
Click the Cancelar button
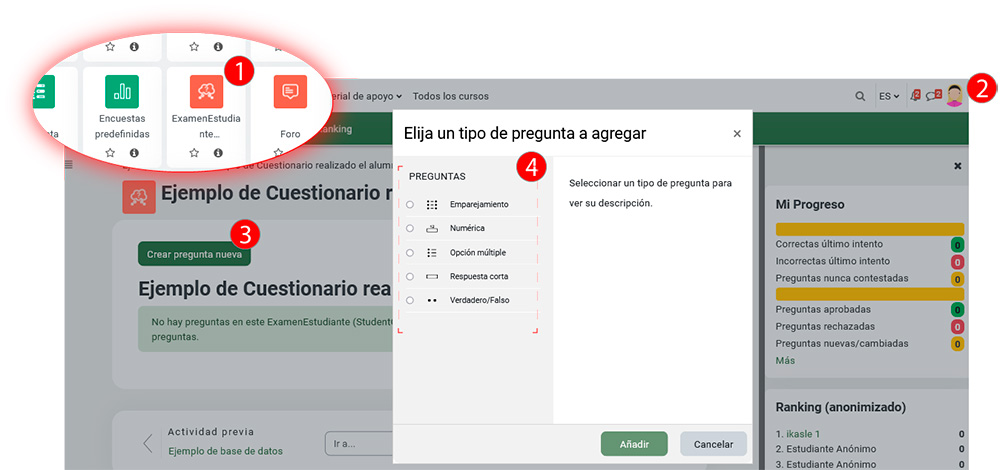pyautogui.click(x=714, y=444)
